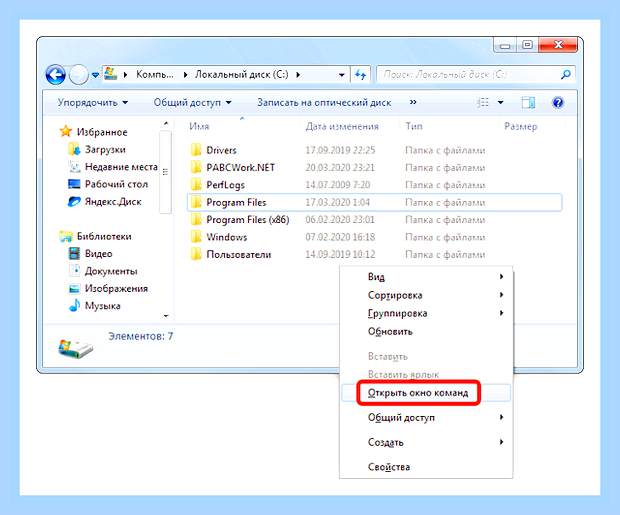Select the PerfLogs folder icon
The width and height of the screenshot is (620, 515).
[196, 185]
